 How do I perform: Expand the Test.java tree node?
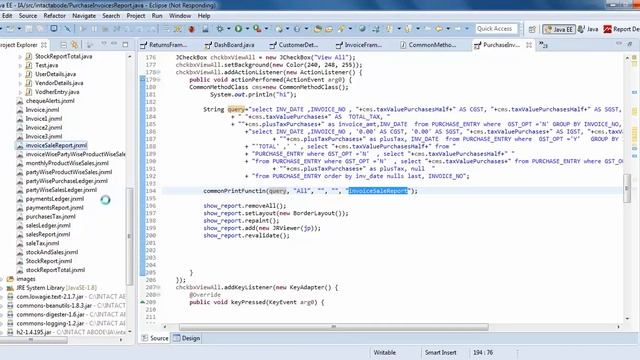tap(20, 65)
